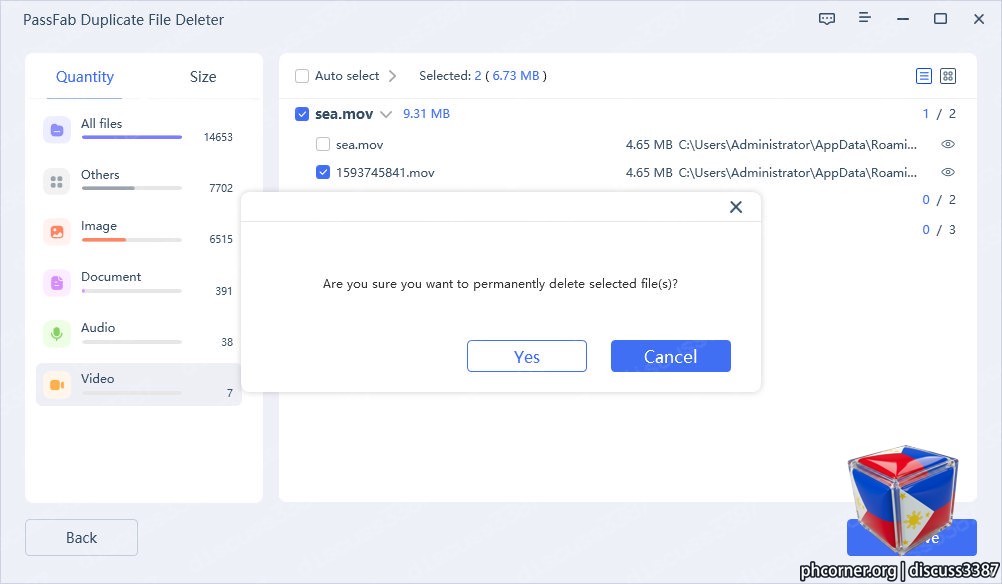Switch to list view layout icon
Screen dimensions: 1002x584
pos(923,76)
